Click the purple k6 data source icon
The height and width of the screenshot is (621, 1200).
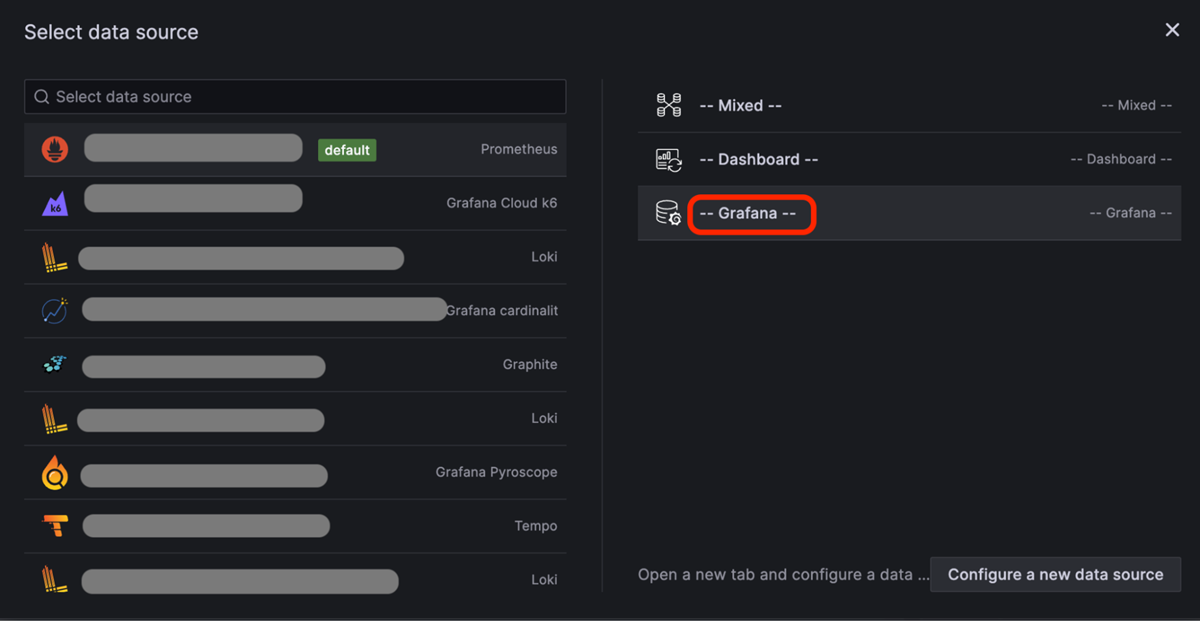55,204
